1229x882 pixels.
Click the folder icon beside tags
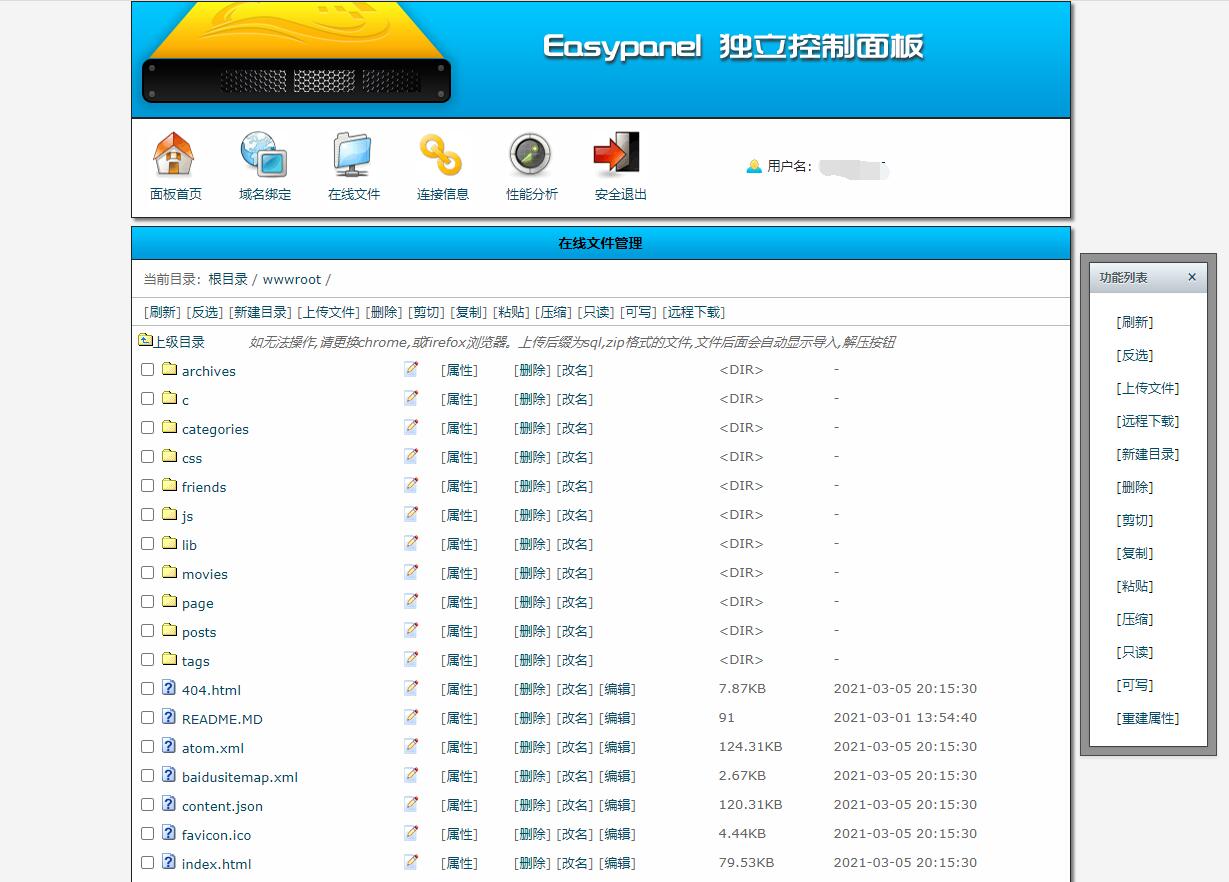pyautogui.click(x=169, y=659)
